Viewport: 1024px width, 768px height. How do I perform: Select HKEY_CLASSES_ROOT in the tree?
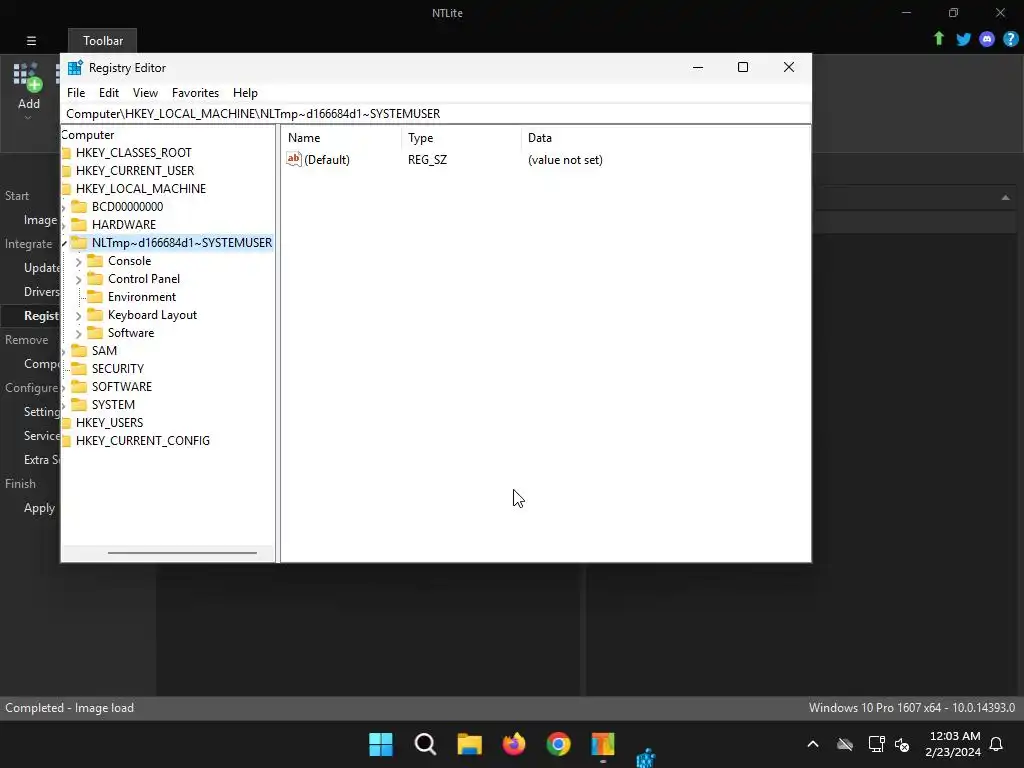tap(133, 153)
